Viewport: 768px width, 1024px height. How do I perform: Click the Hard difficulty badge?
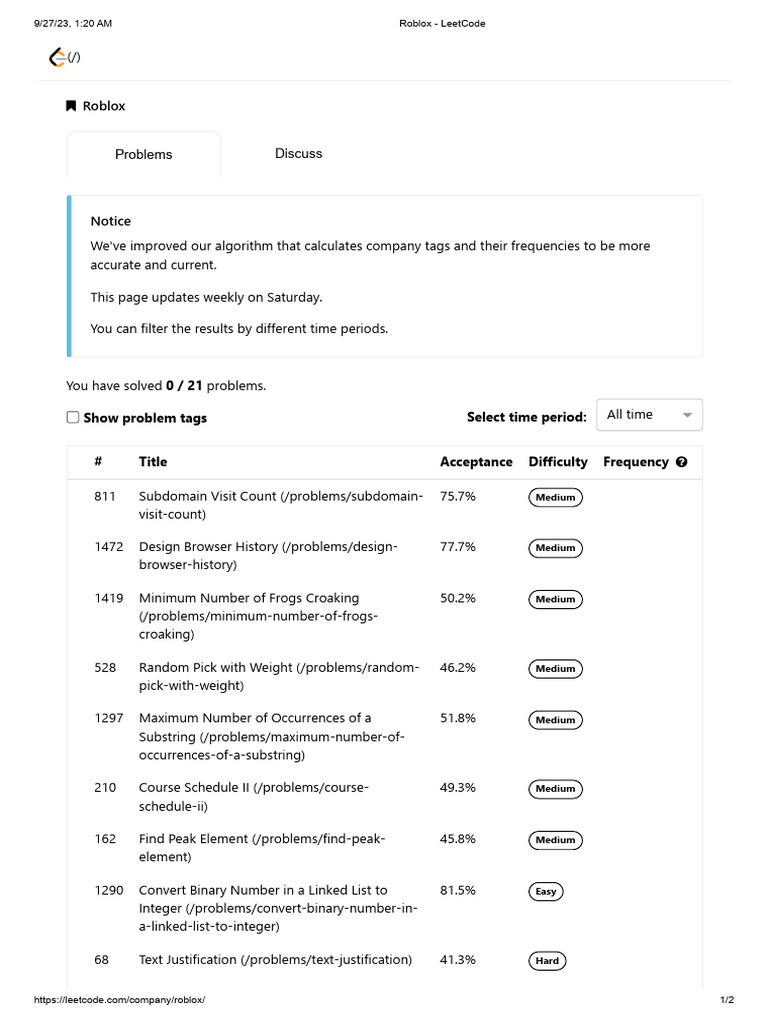click(547, 961)
